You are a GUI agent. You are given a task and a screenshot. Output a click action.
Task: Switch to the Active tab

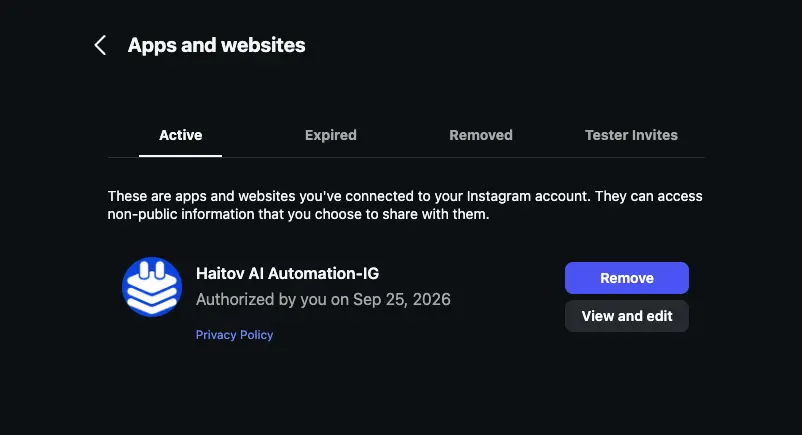click(x=181, y=135)
